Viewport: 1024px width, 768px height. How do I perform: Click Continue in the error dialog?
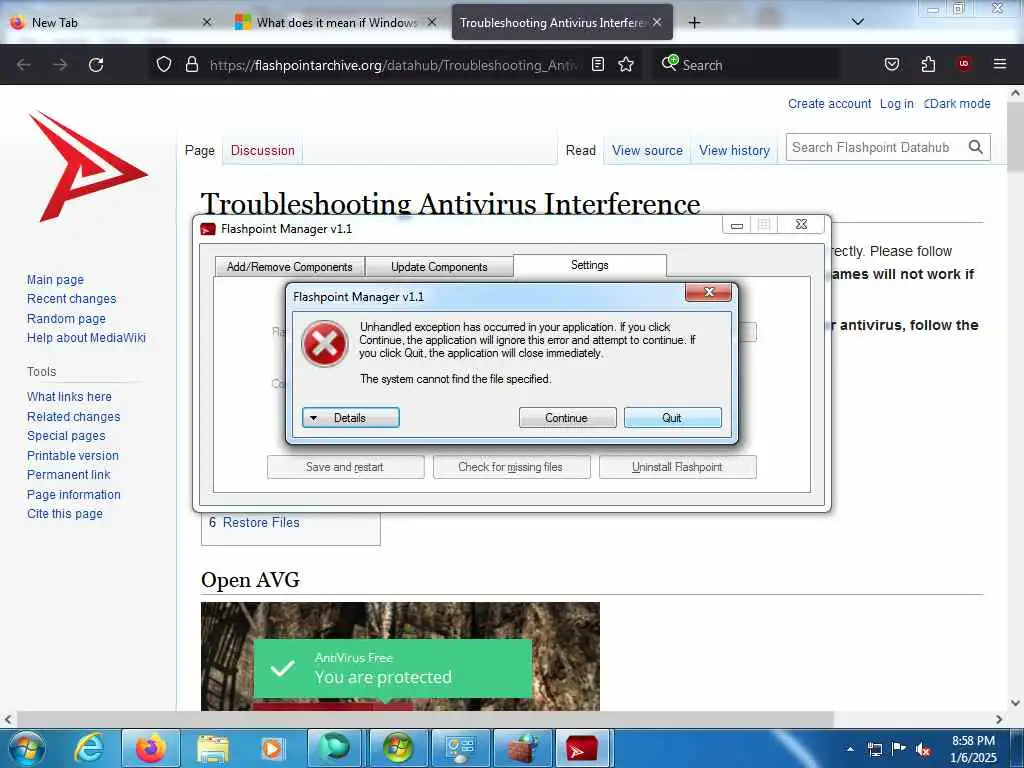pyautogui.click(x=568, y=418)
